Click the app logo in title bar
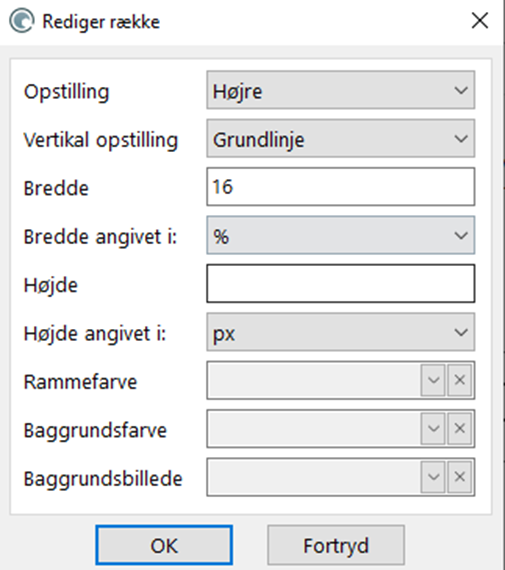Screen dimensions: 505x570 (x=22, y=21)
